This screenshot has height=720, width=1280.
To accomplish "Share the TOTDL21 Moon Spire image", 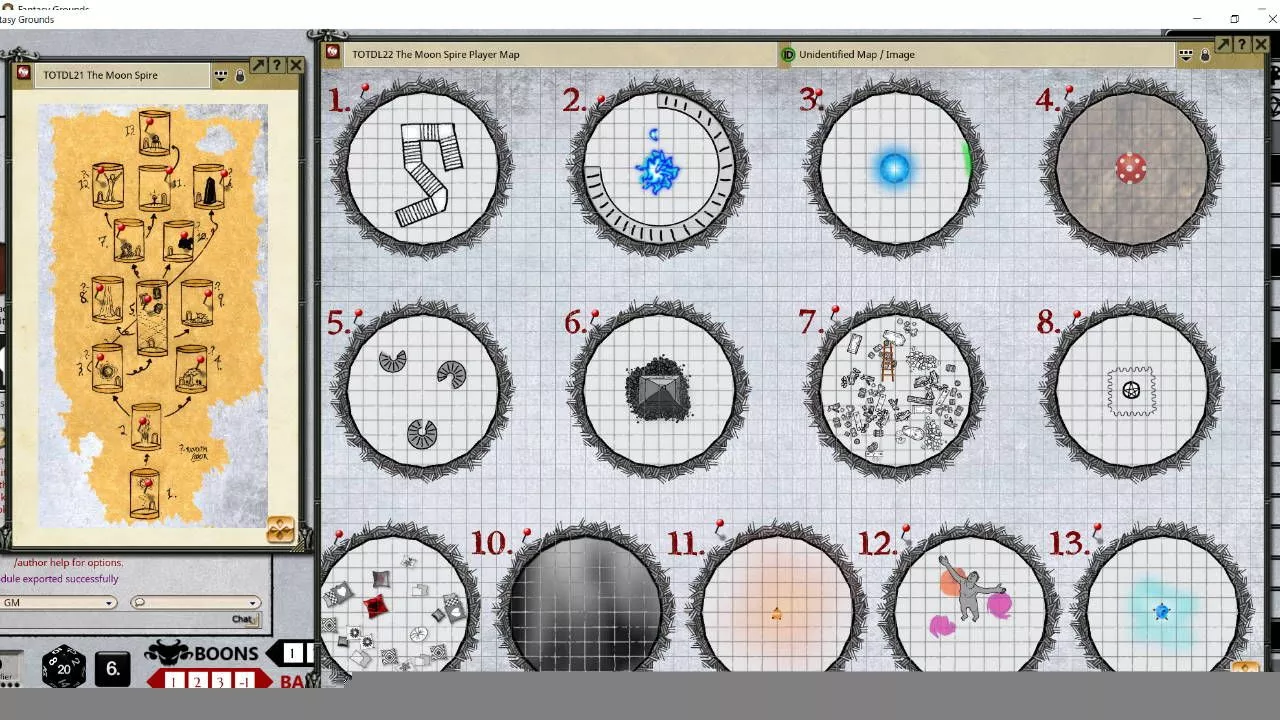I will [258, 65].
